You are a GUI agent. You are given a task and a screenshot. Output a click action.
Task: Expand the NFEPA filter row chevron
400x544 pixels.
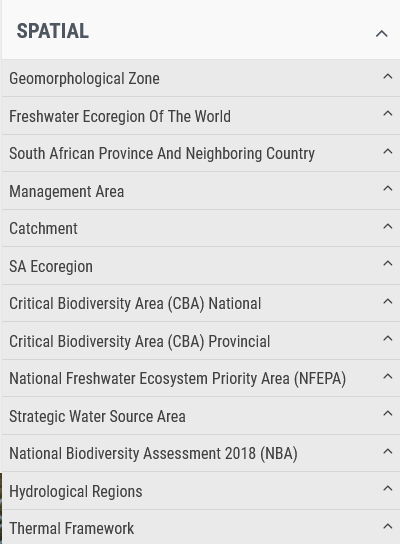click(388, 376)
